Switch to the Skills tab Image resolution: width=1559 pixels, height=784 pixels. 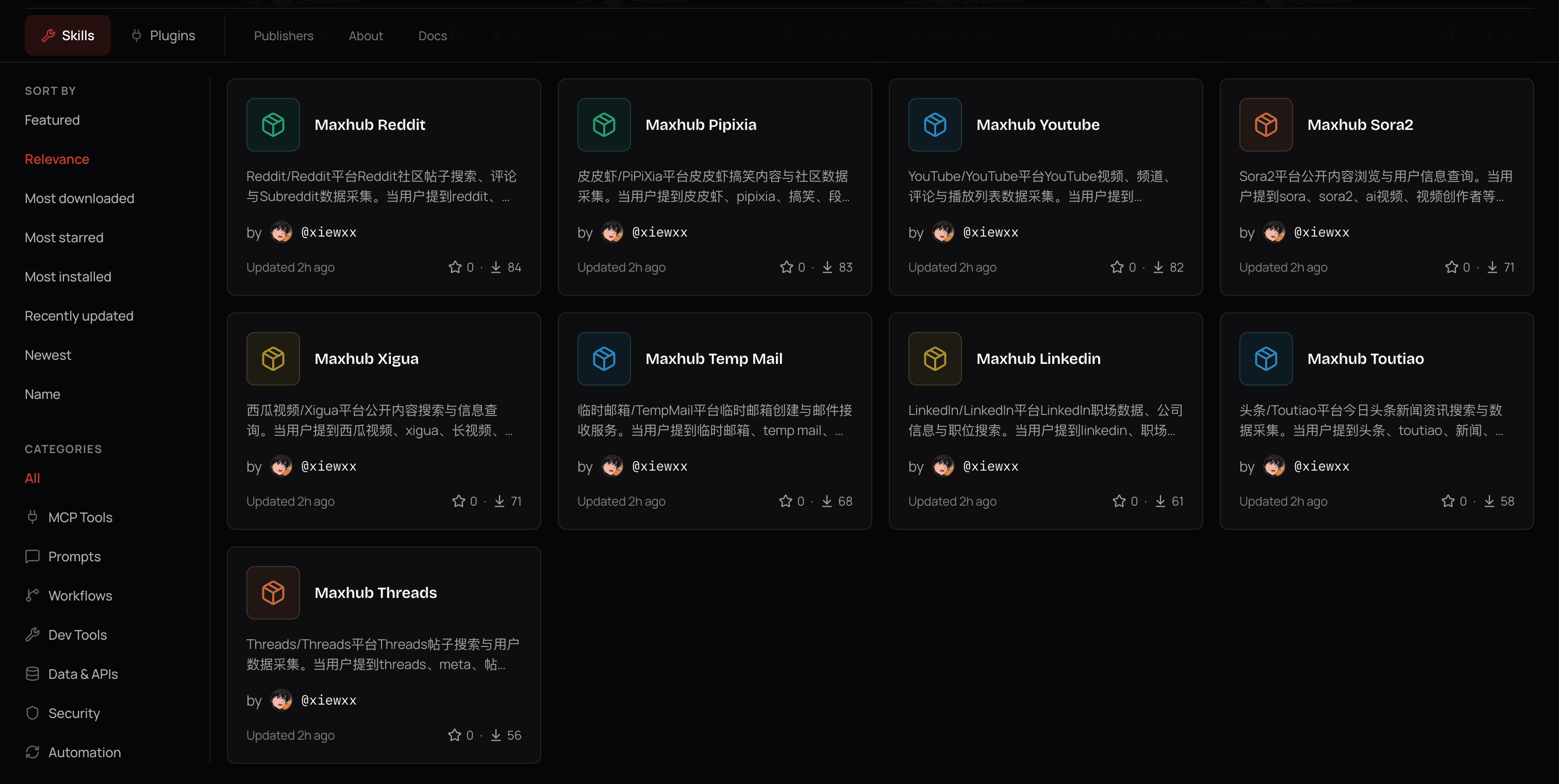coord(68,35)
